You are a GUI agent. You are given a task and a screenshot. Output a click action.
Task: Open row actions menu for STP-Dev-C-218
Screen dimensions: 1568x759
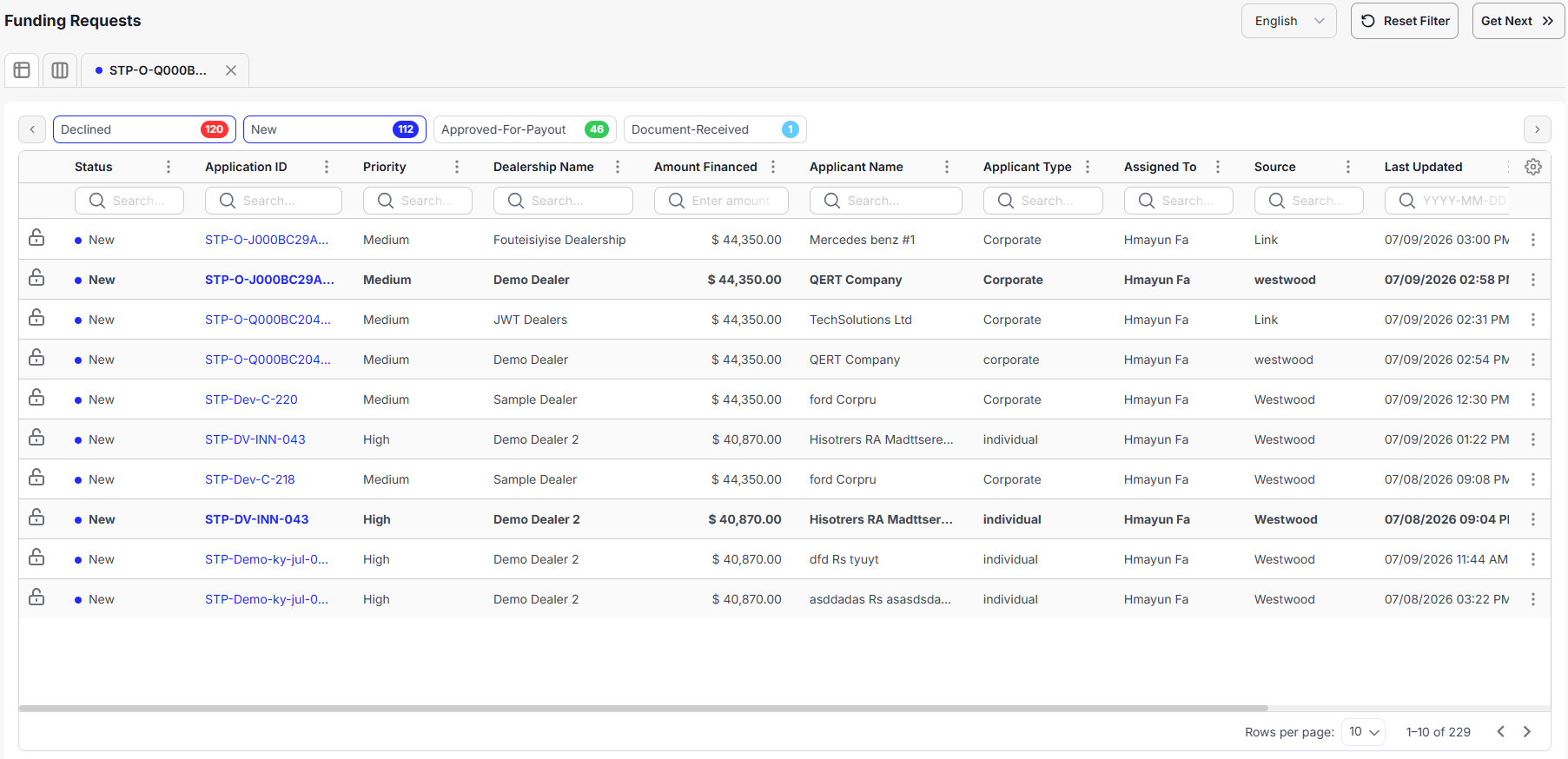(1533, 479)
